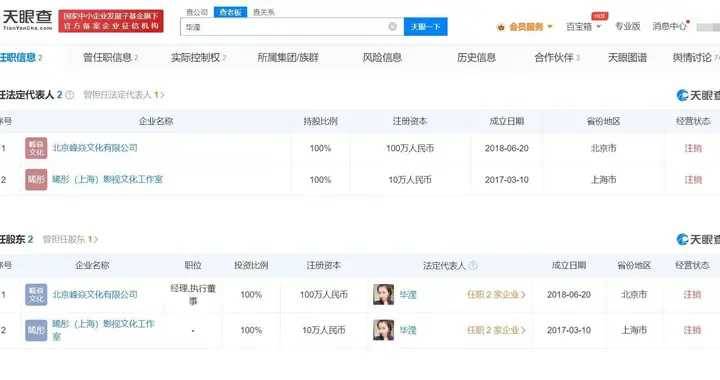Switch to the 天眼图谱 tab

(627, 57)
